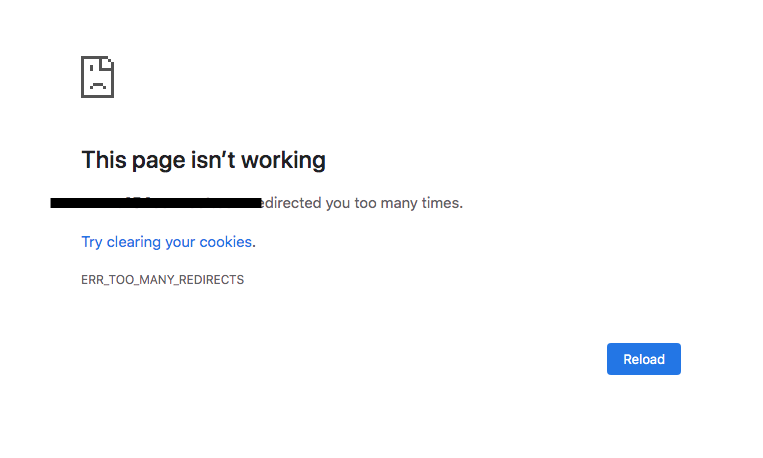Click the word working in the heading
Screen dimensions: 763x458
point(283,160)
